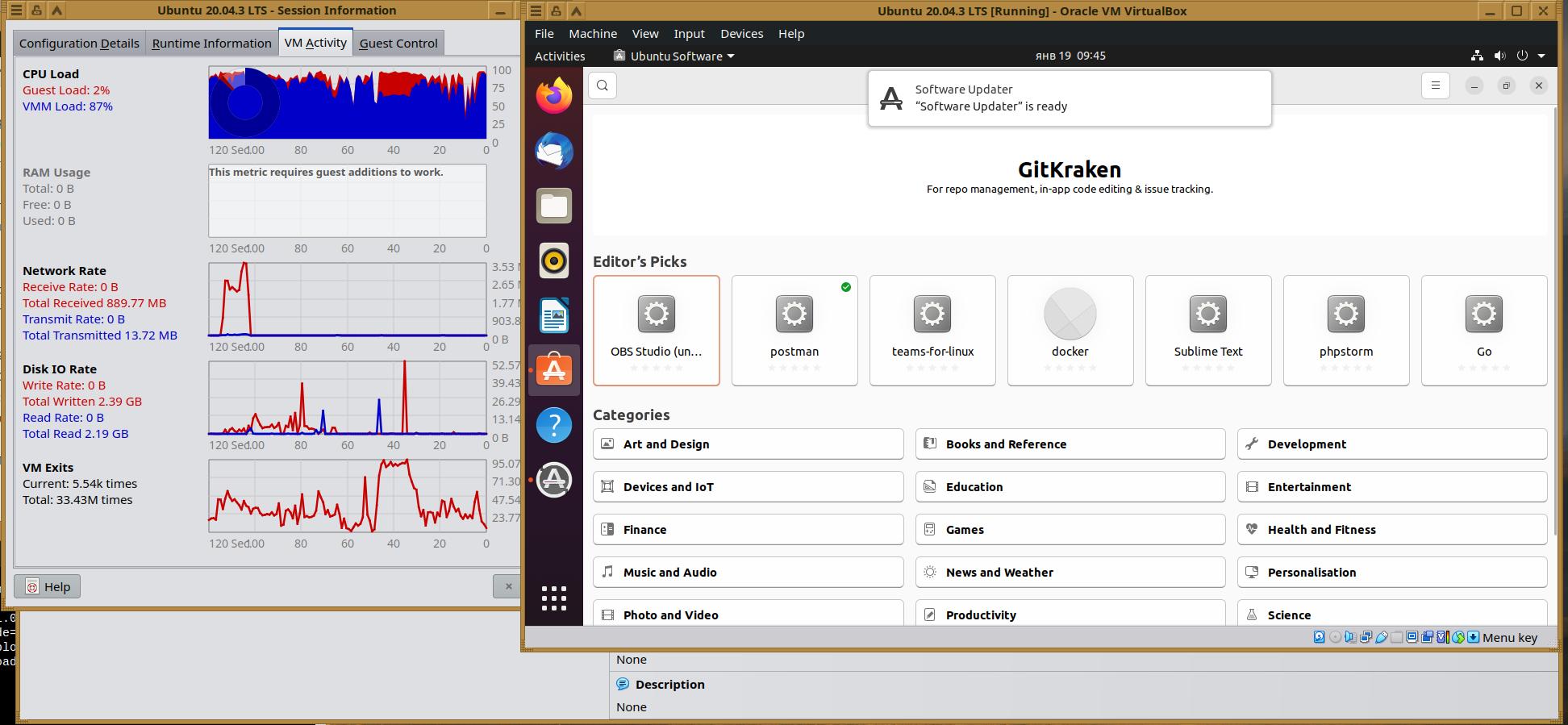Launch LibreOffice Writer from the dock
Screen dimensions: 1568x725
pos(554,315)
